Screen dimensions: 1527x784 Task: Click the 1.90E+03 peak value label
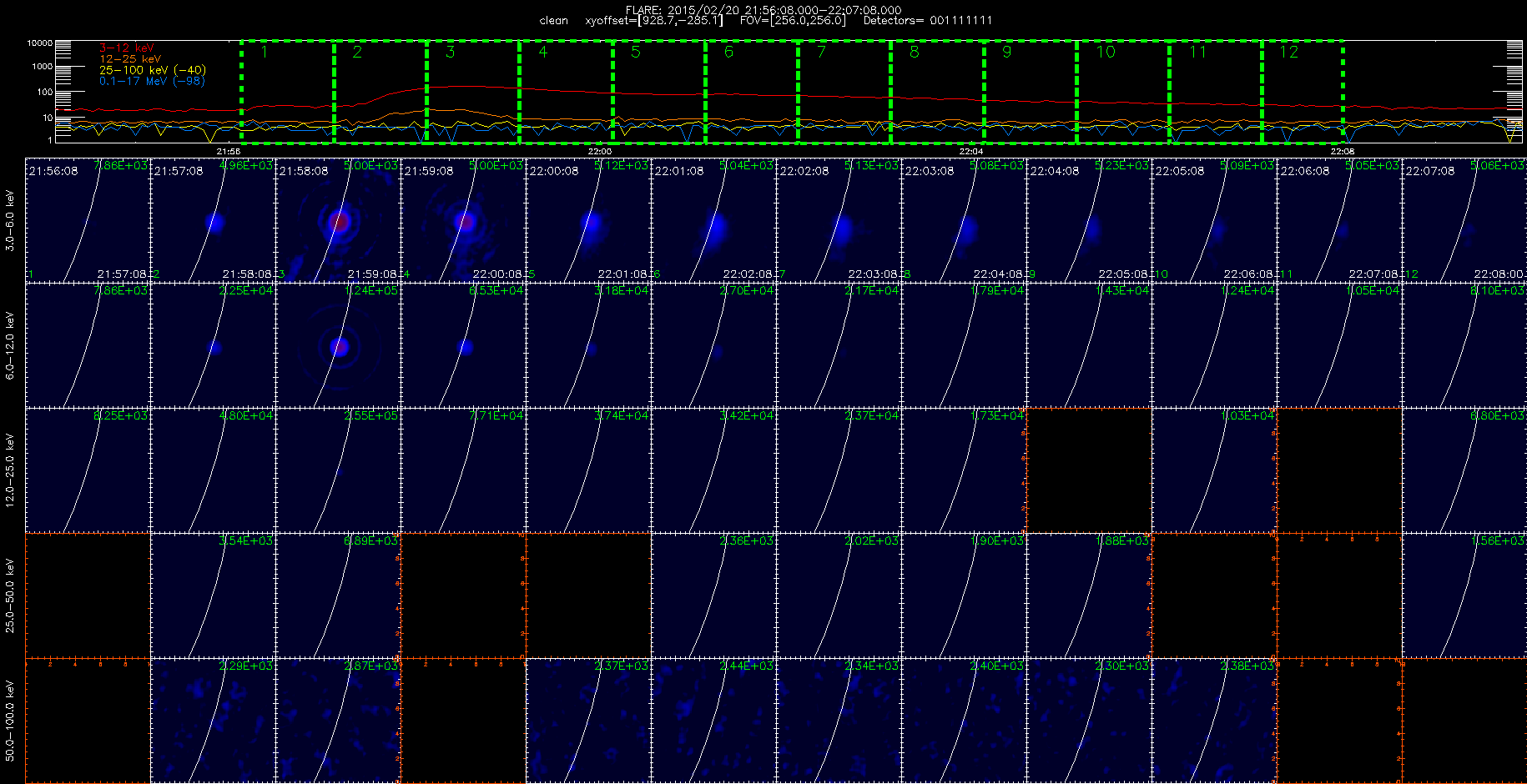[x=996, y=541]
